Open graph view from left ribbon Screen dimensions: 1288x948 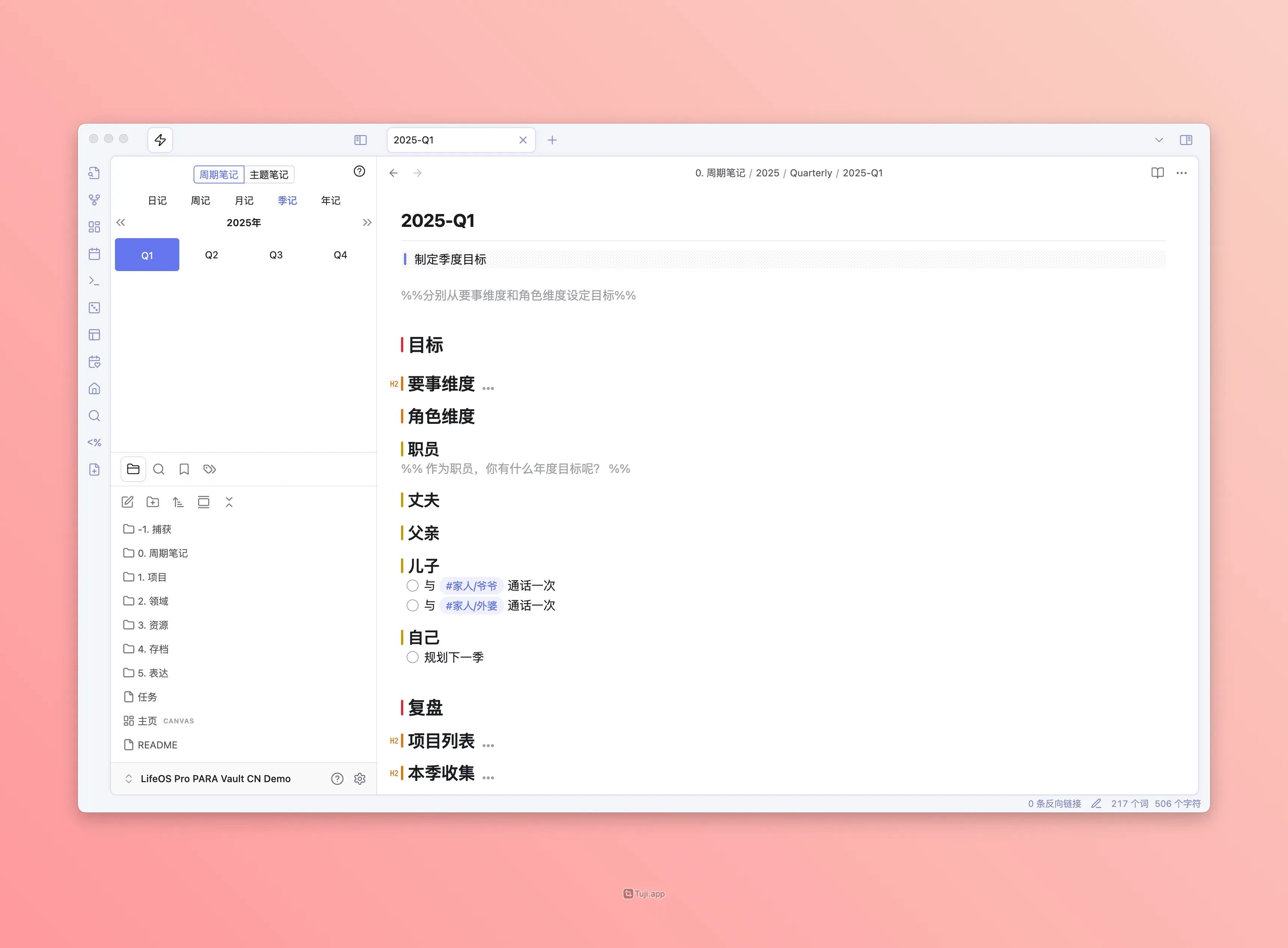tap(95, 200)
